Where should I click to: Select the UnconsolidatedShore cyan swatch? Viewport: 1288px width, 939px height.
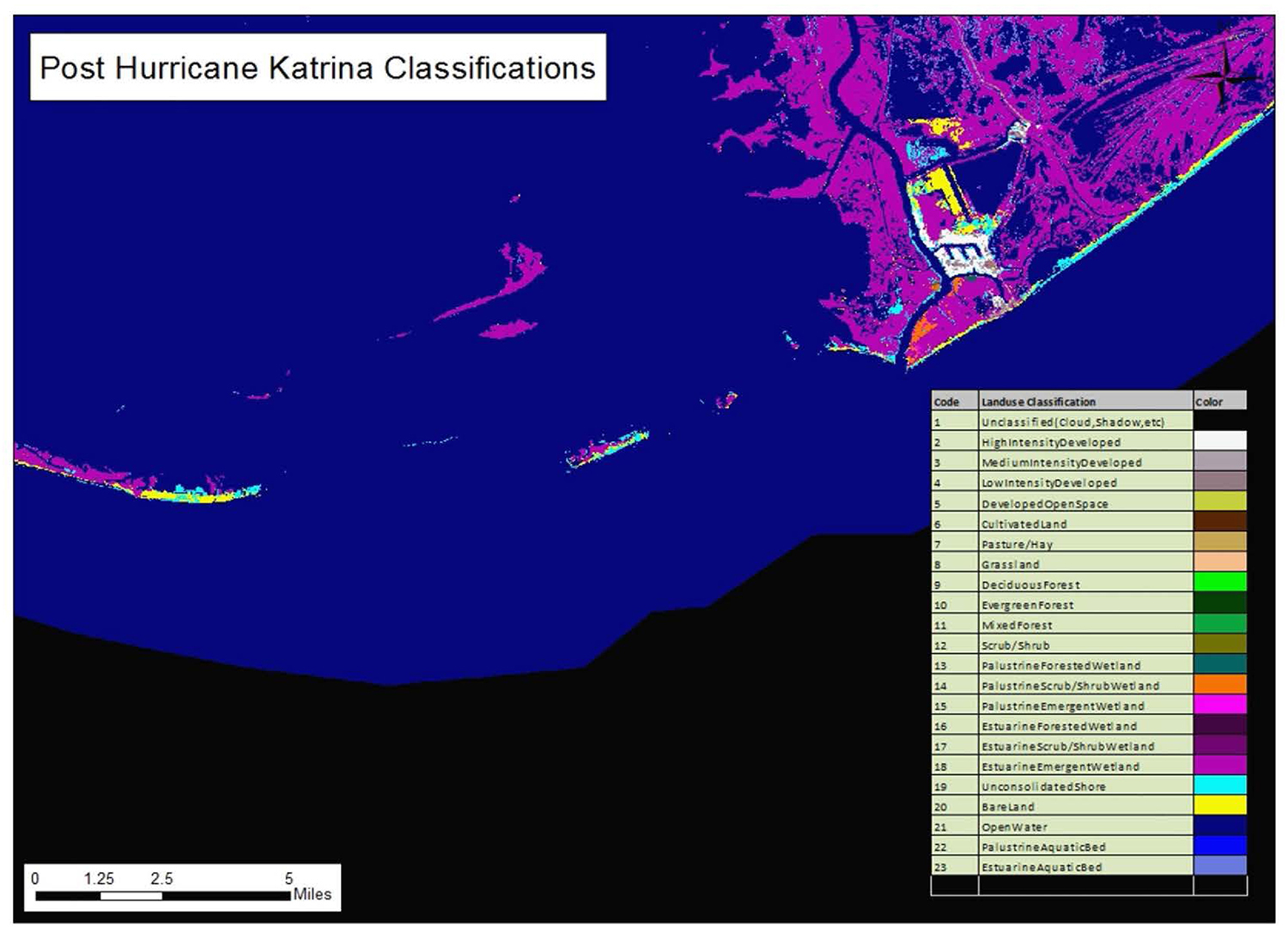(x=1219, y=785)
